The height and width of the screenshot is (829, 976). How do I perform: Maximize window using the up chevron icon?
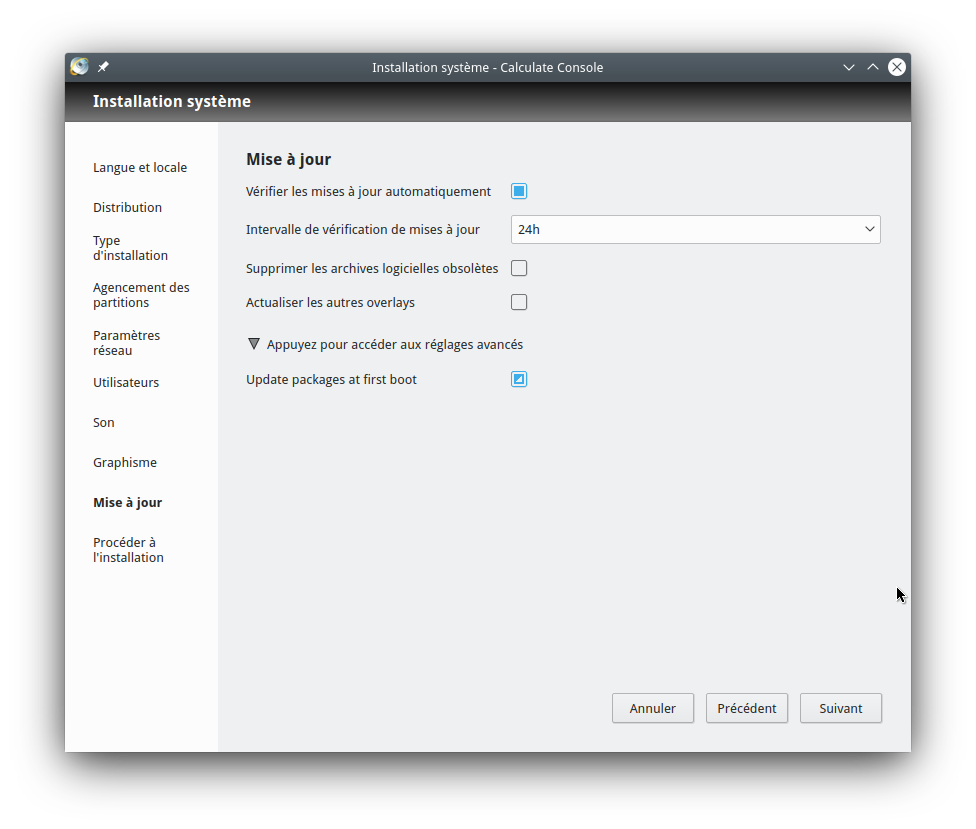click(873, 67)
